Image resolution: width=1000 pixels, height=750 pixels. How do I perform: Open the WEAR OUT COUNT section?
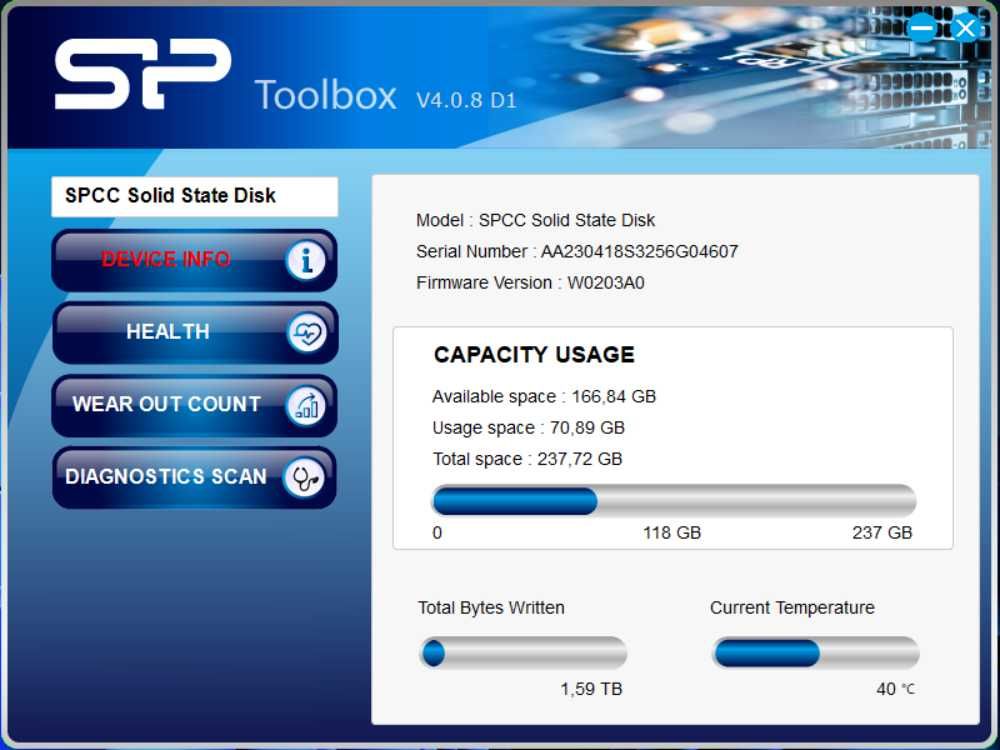195,406
